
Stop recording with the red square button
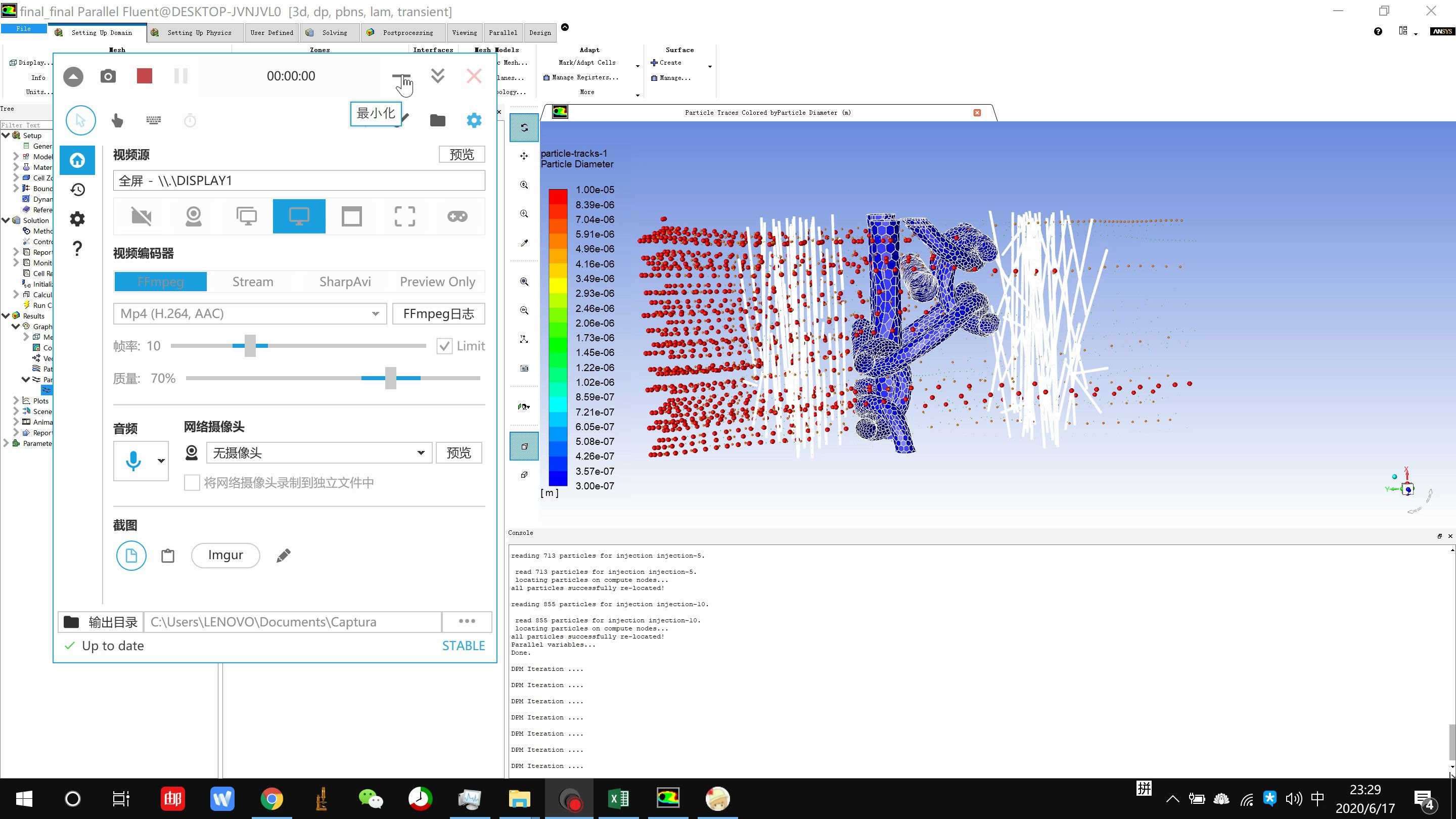tap(145, 76)
